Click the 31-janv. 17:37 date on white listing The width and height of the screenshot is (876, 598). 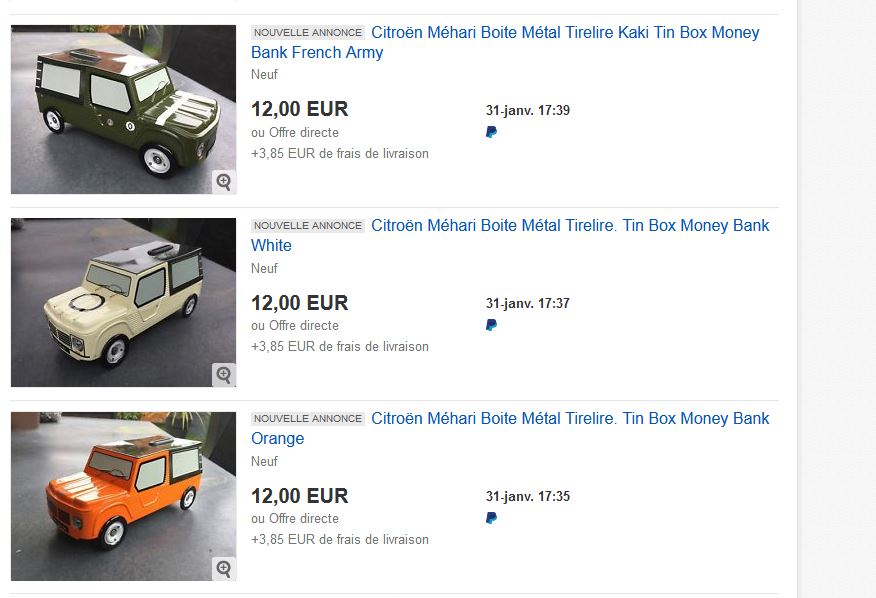tap(528, 303)
